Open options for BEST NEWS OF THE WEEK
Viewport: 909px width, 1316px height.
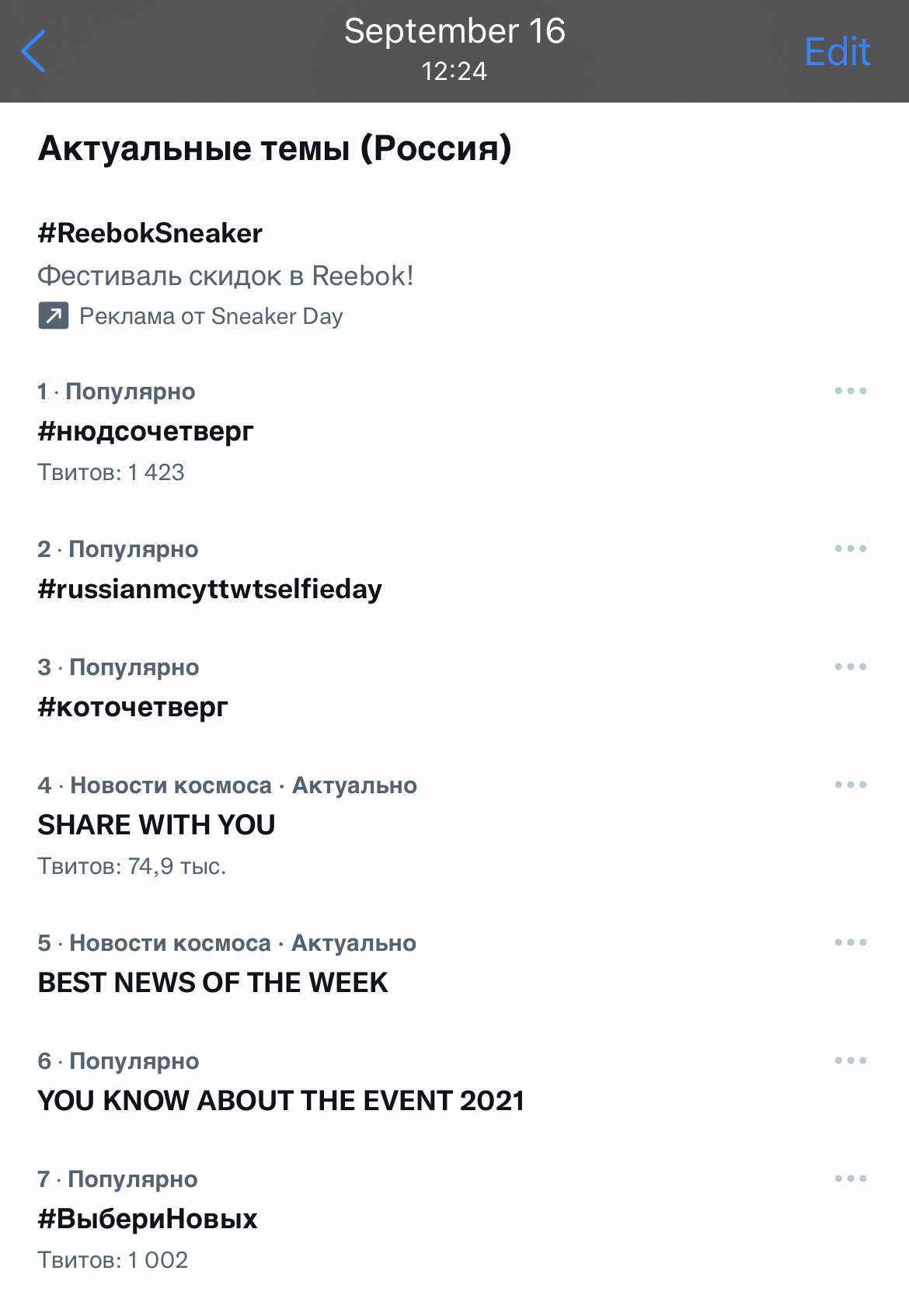[850, 942]
